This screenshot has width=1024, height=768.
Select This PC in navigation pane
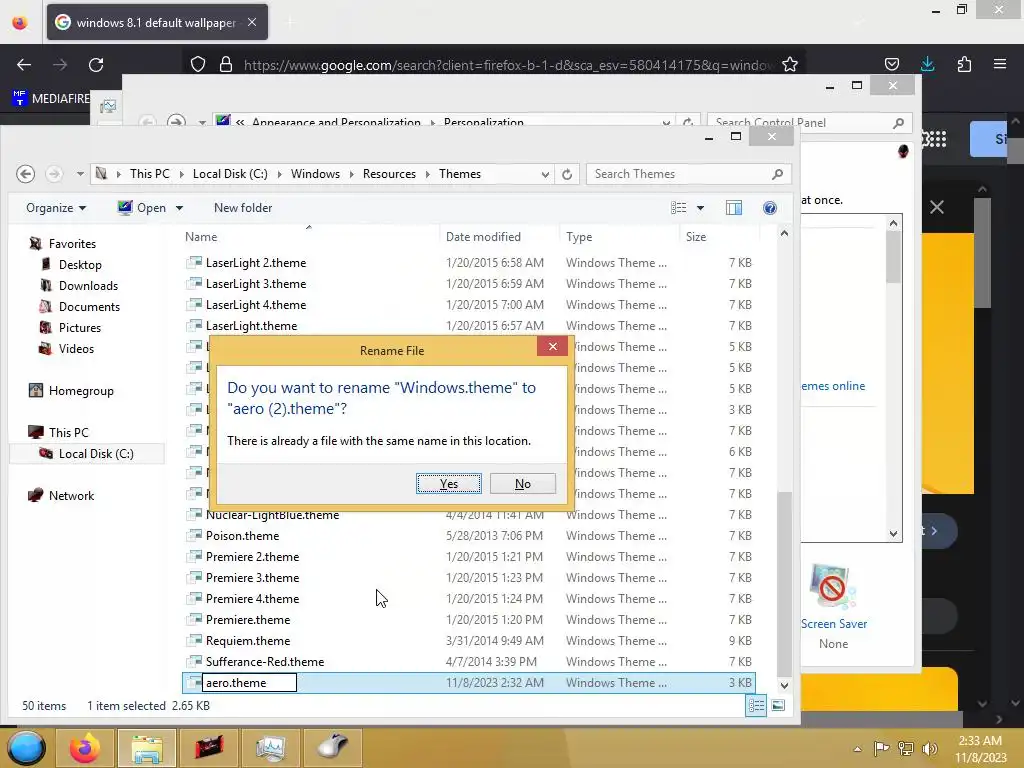[x=69, y=432]
